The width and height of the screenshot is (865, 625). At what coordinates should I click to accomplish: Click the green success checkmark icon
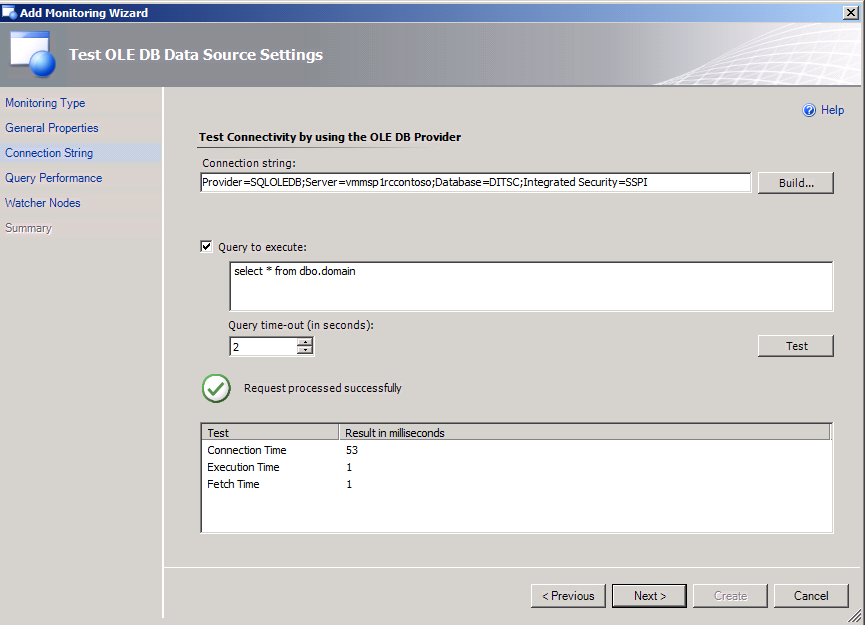216,388
